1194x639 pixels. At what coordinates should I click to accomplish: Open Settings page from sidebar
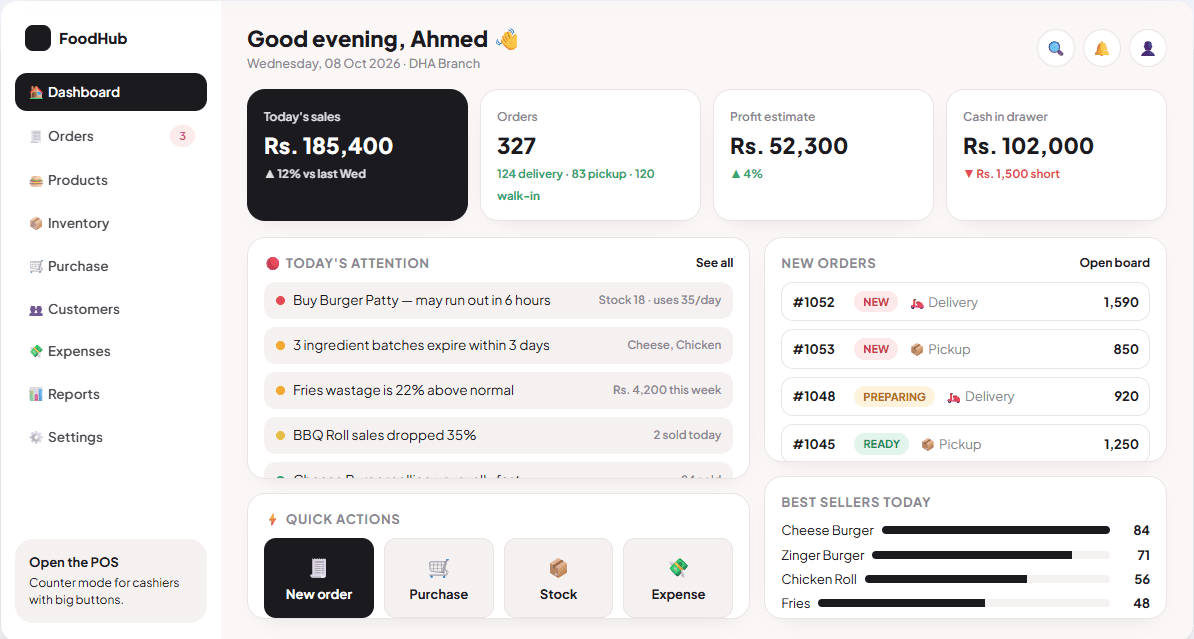(x=110, y=437)
